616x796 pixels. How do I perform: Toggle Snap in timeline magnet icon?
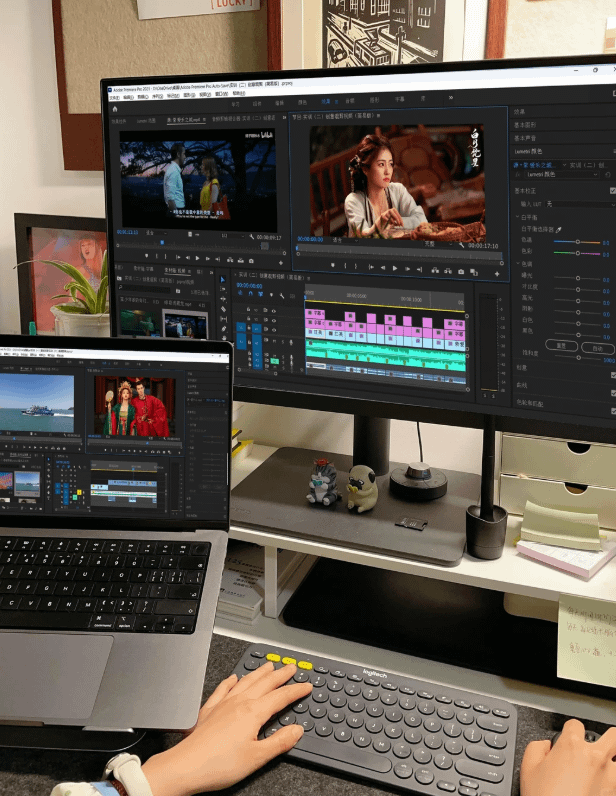[250, 294]
